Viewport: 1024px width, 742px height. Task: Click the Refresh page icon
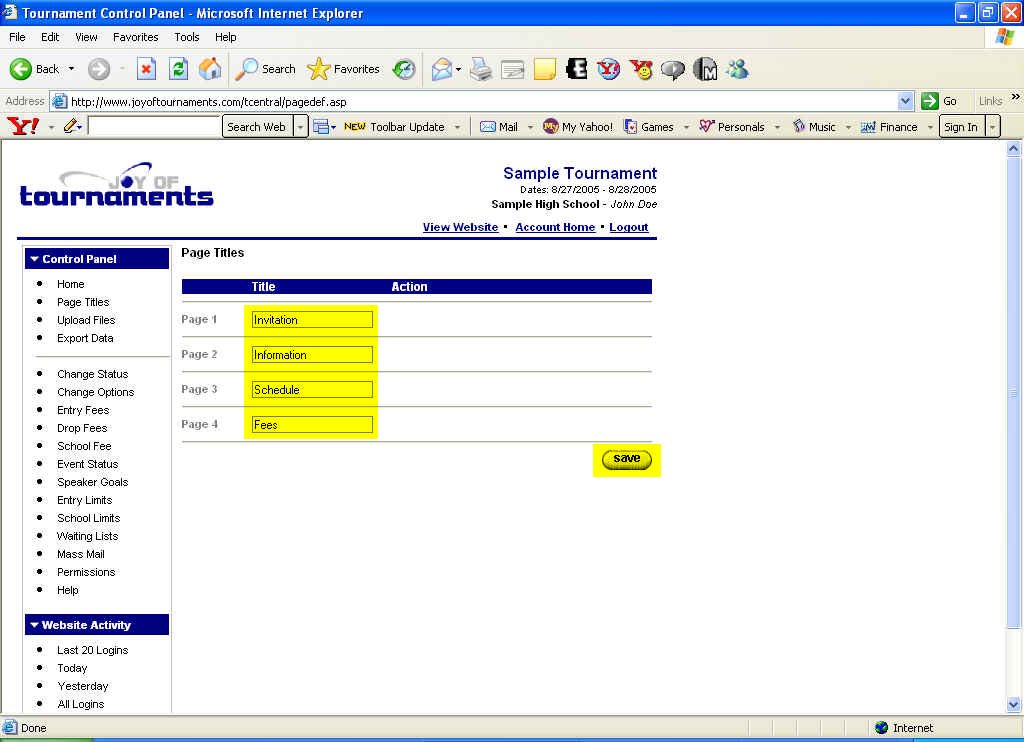(x=178, y=69)
